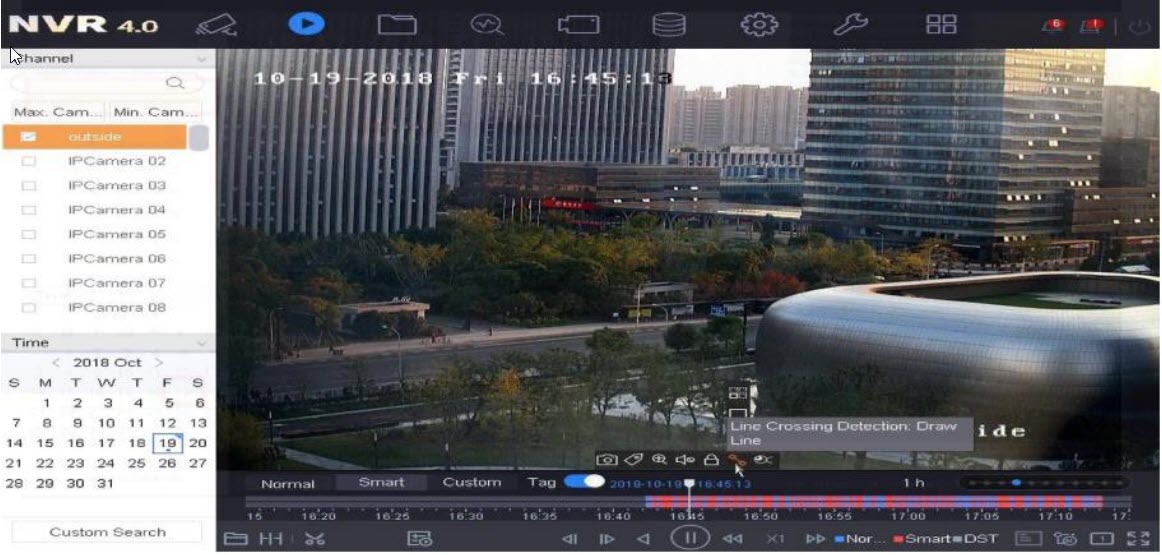
Task: Take a snapshot with the capture icon
Action: point(606,459)
